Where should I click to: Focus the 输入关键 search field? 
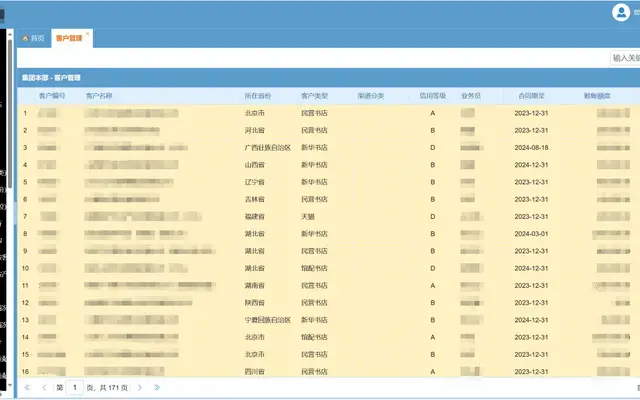click(625, 58)
